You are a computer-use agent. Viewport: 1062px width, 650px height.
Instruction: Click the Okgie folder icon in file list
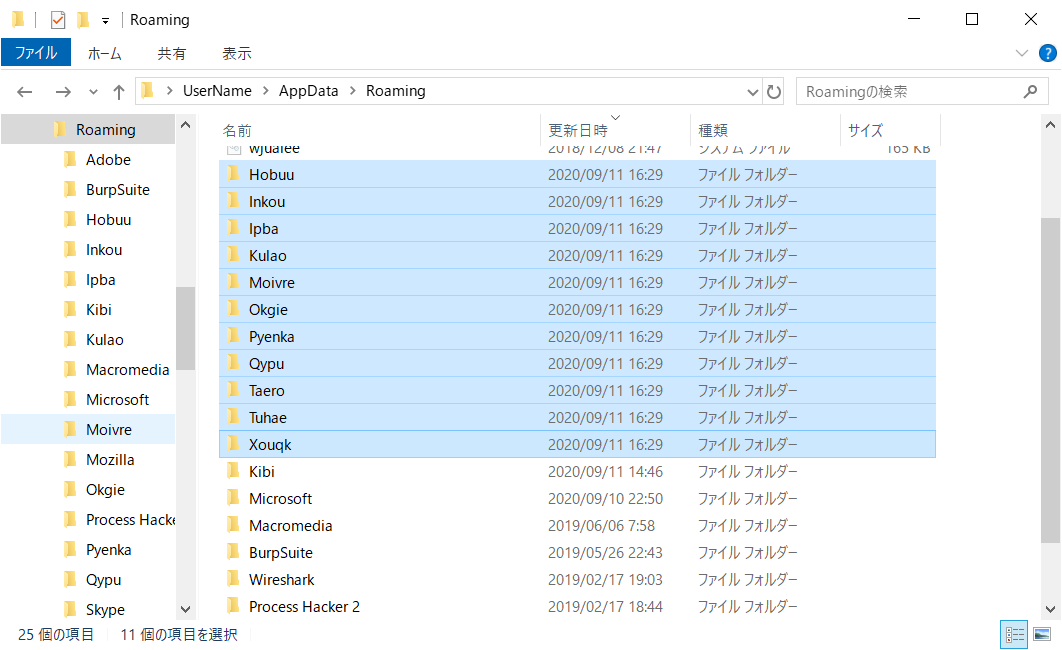233,309
